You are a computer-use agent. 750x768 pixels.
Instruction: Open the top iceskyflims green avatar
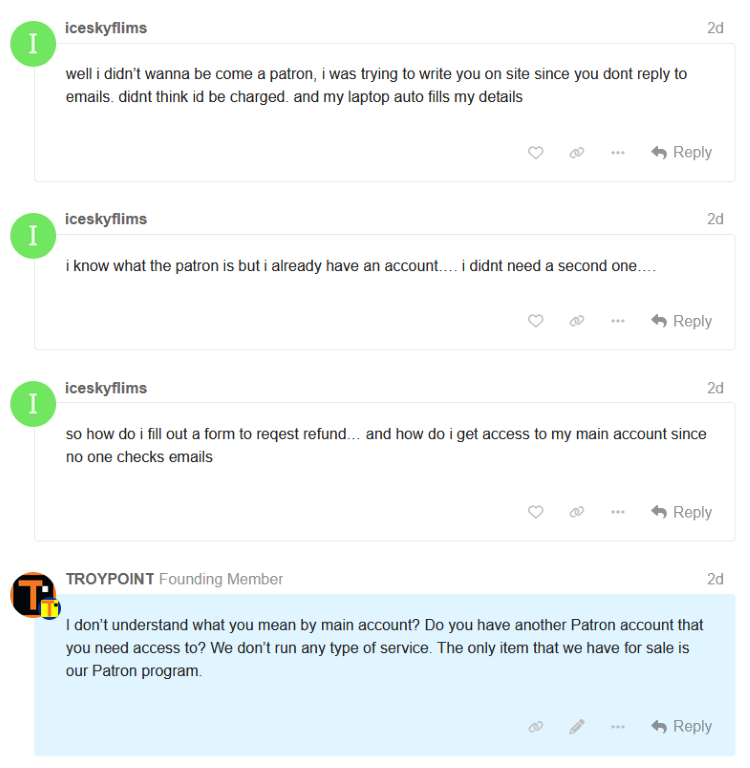click(33, 44)
